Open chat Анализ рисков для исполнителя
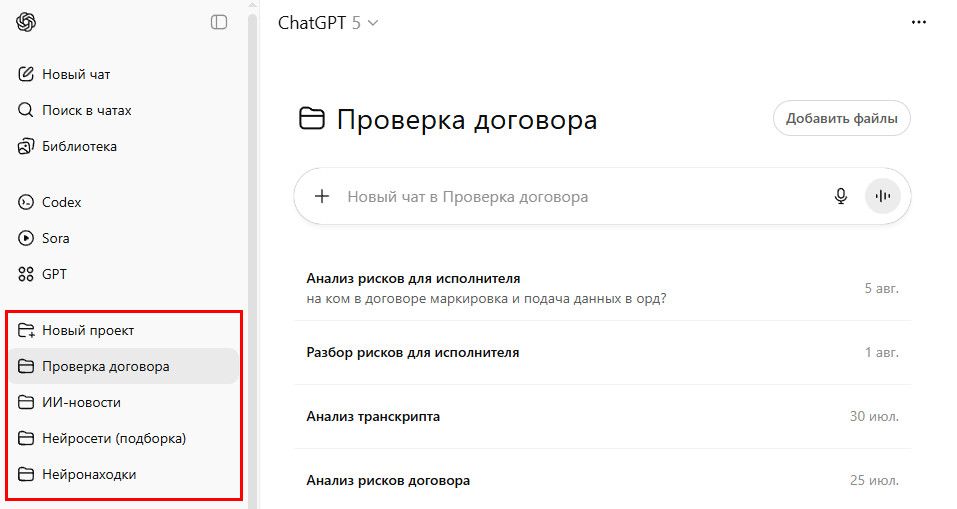 (602, 288)
